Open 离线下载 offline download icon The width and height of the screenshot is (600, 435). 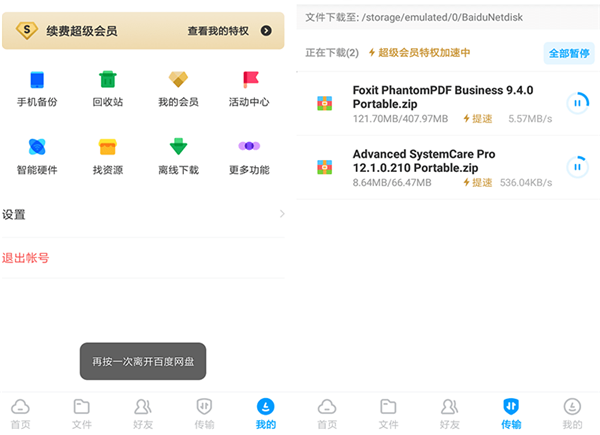click(x=178, y=146)
